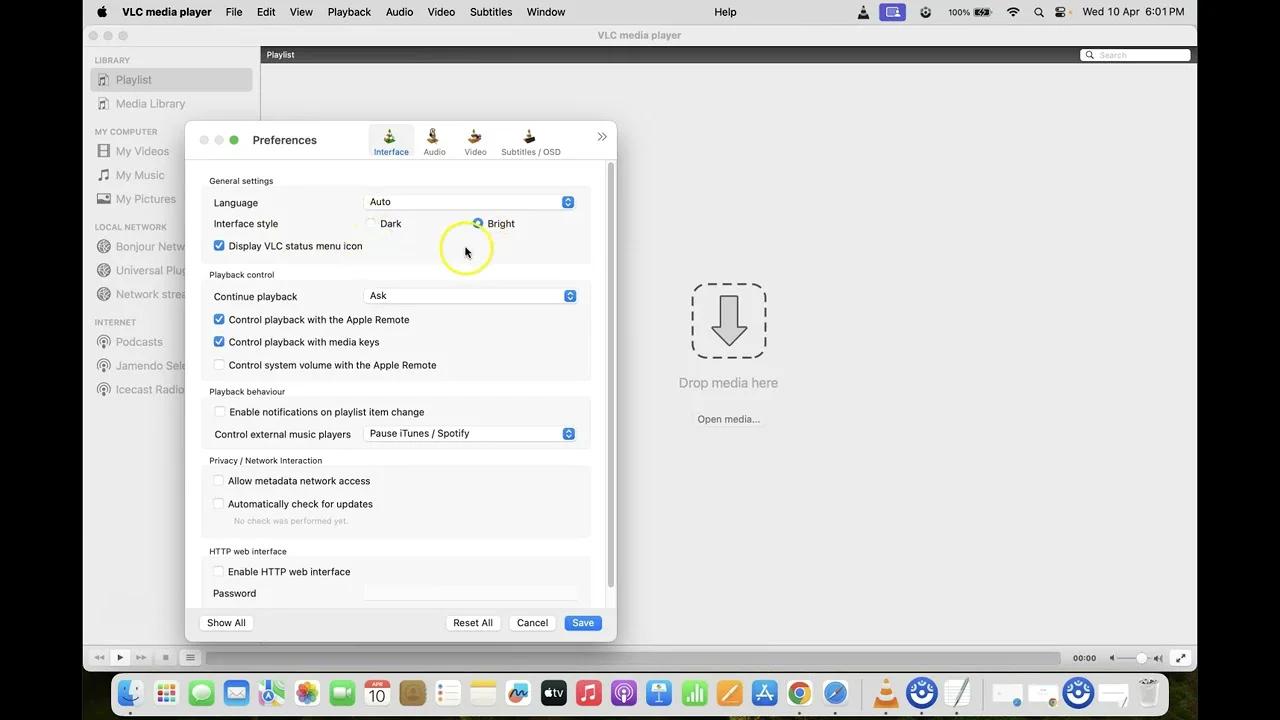The image size is (1280, 720).
Task: Enable Automatically check for updates
Action: tap(218, 503)
